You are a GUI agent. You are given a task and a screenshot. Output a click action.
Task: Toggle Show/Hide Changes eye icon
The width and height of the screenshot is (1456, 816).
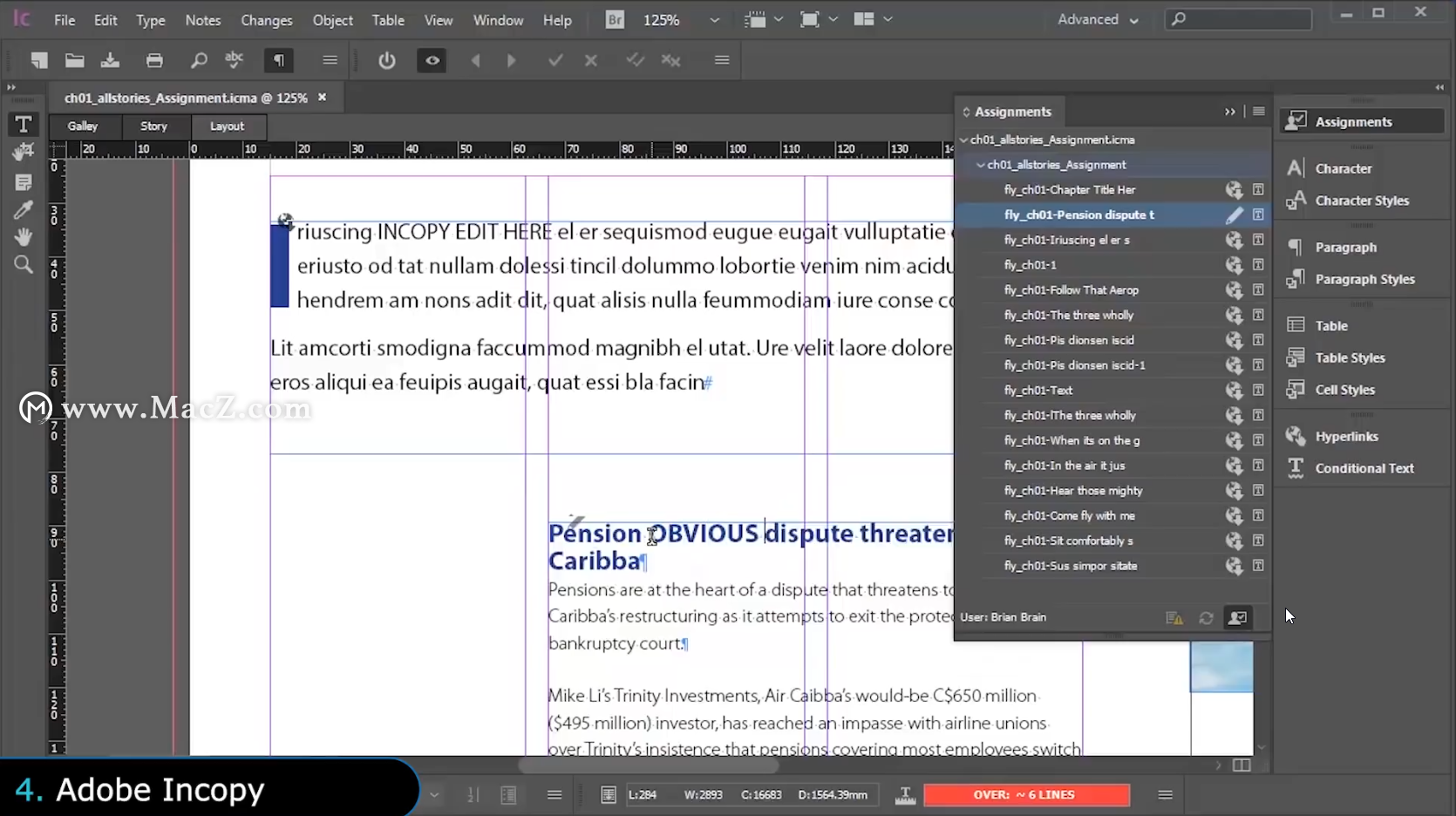(x=432, y=60)
